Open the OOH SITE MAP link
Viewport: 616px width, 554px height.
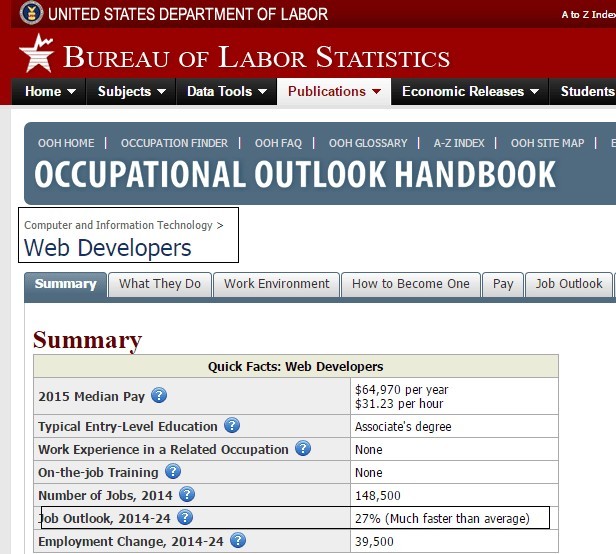pos(548,143)
